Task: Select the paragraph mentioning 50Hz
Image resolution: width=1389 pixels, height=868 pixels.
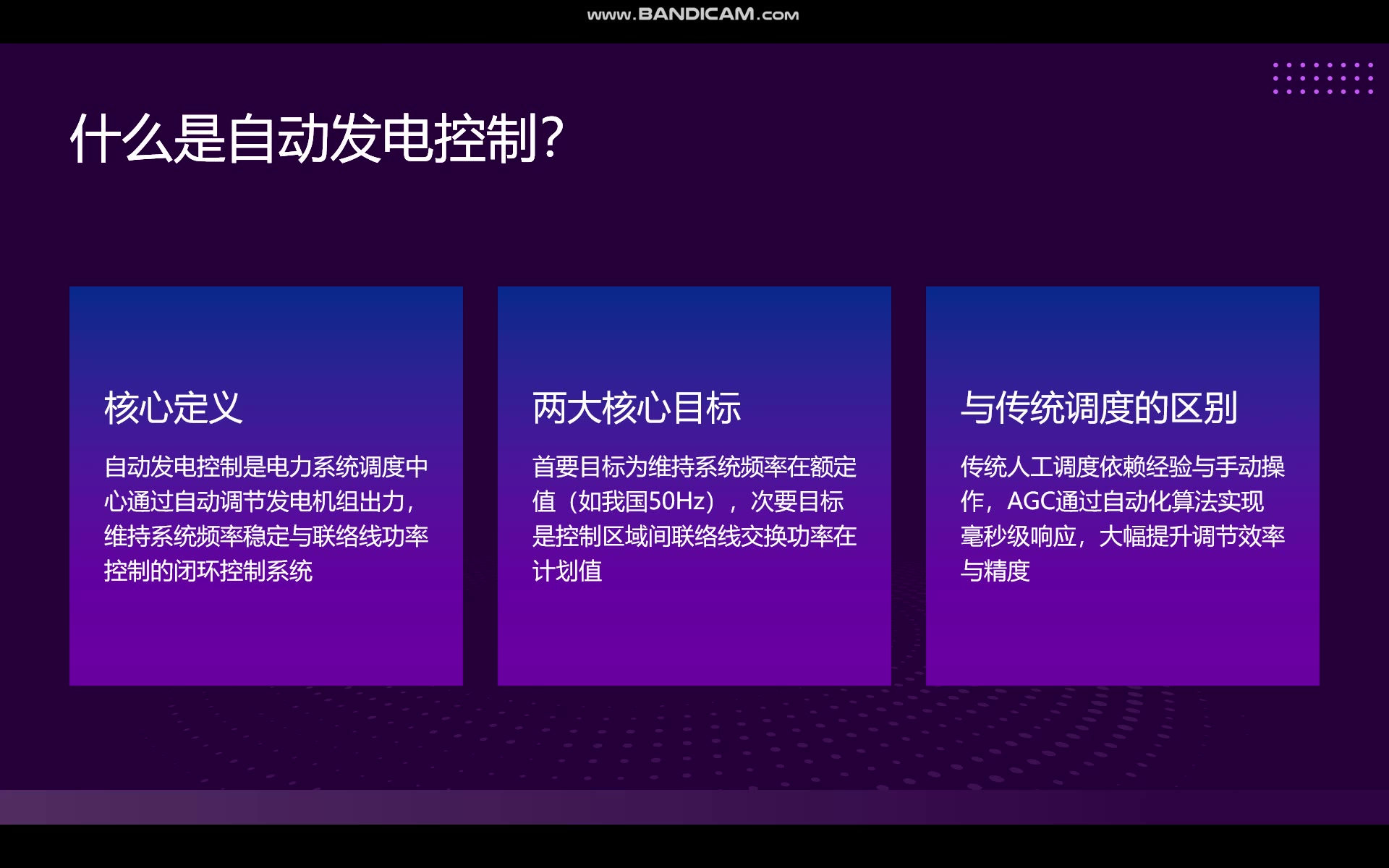Action: coord(694,518)
